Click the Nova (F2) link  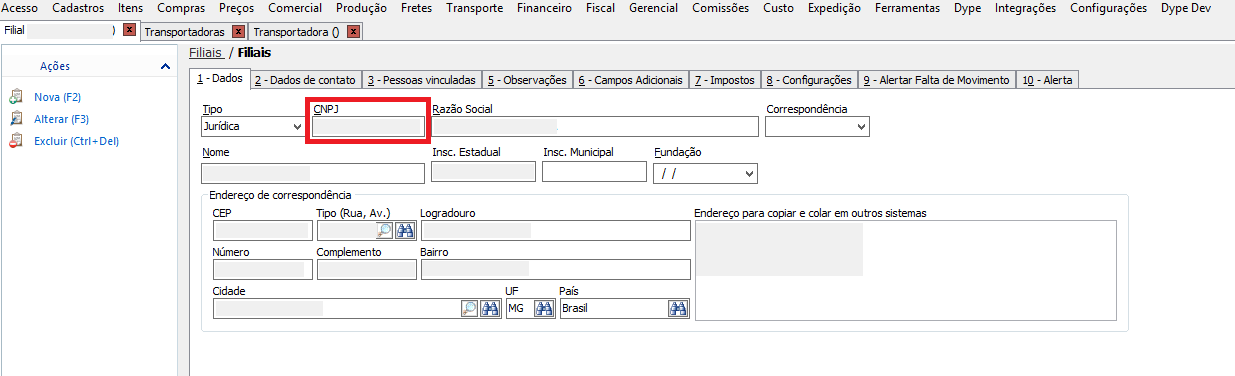pyautogui.click(x=57, y=98)
